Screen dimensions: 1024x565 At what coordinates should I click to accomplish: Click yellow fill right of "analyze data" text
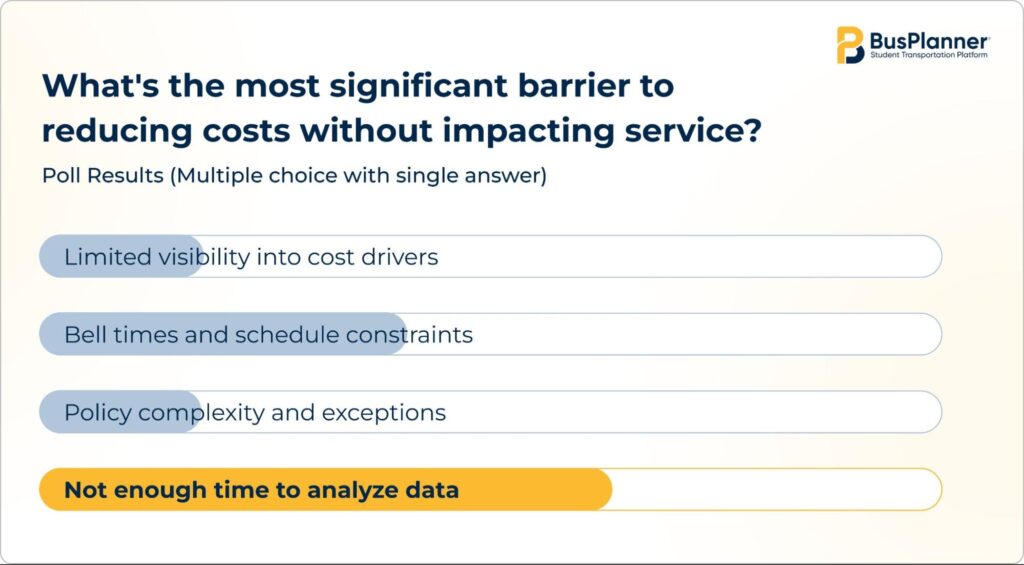click(535, 490)
